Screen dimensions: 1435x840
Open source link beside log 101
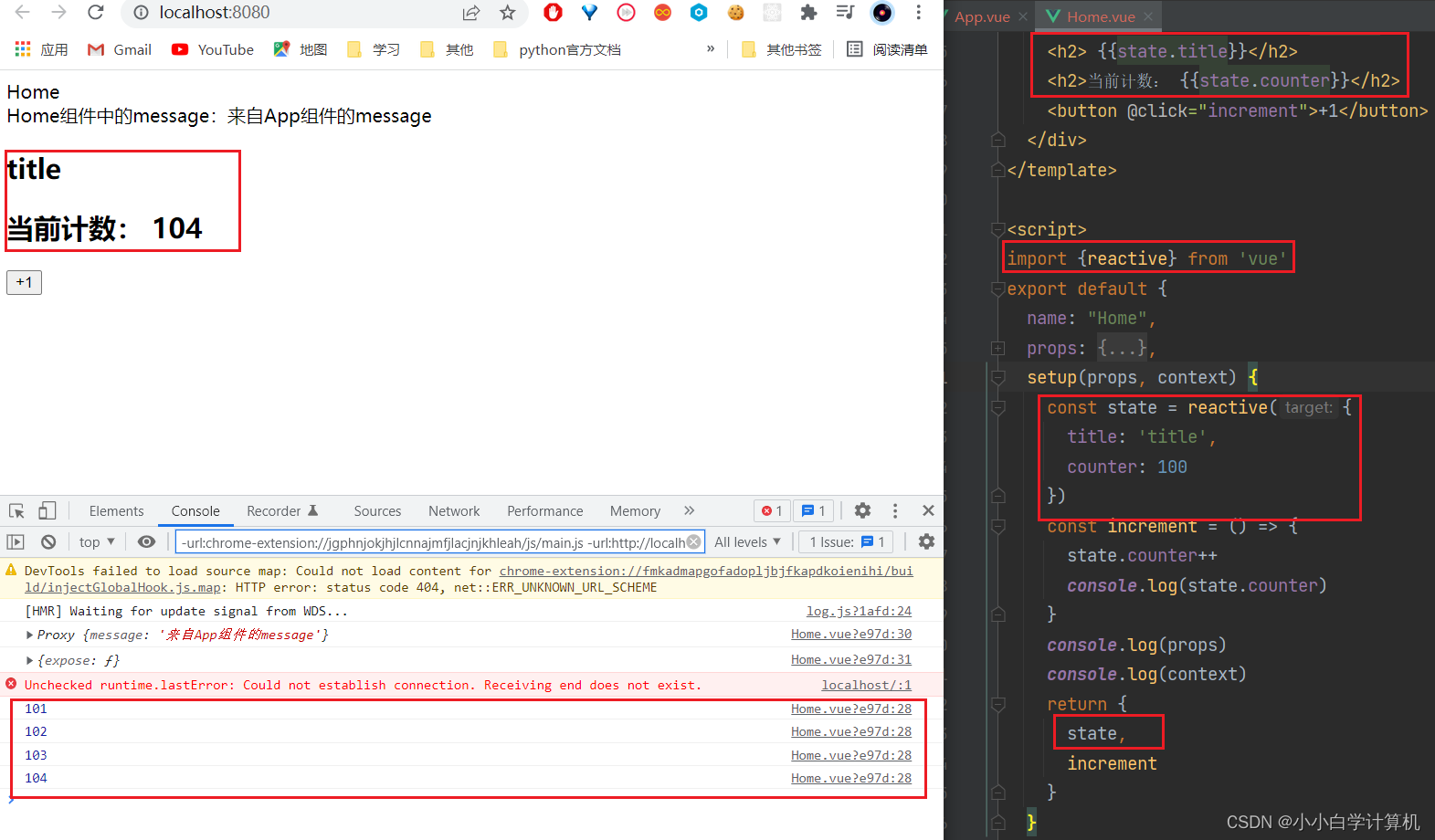[x=851, y=709]
